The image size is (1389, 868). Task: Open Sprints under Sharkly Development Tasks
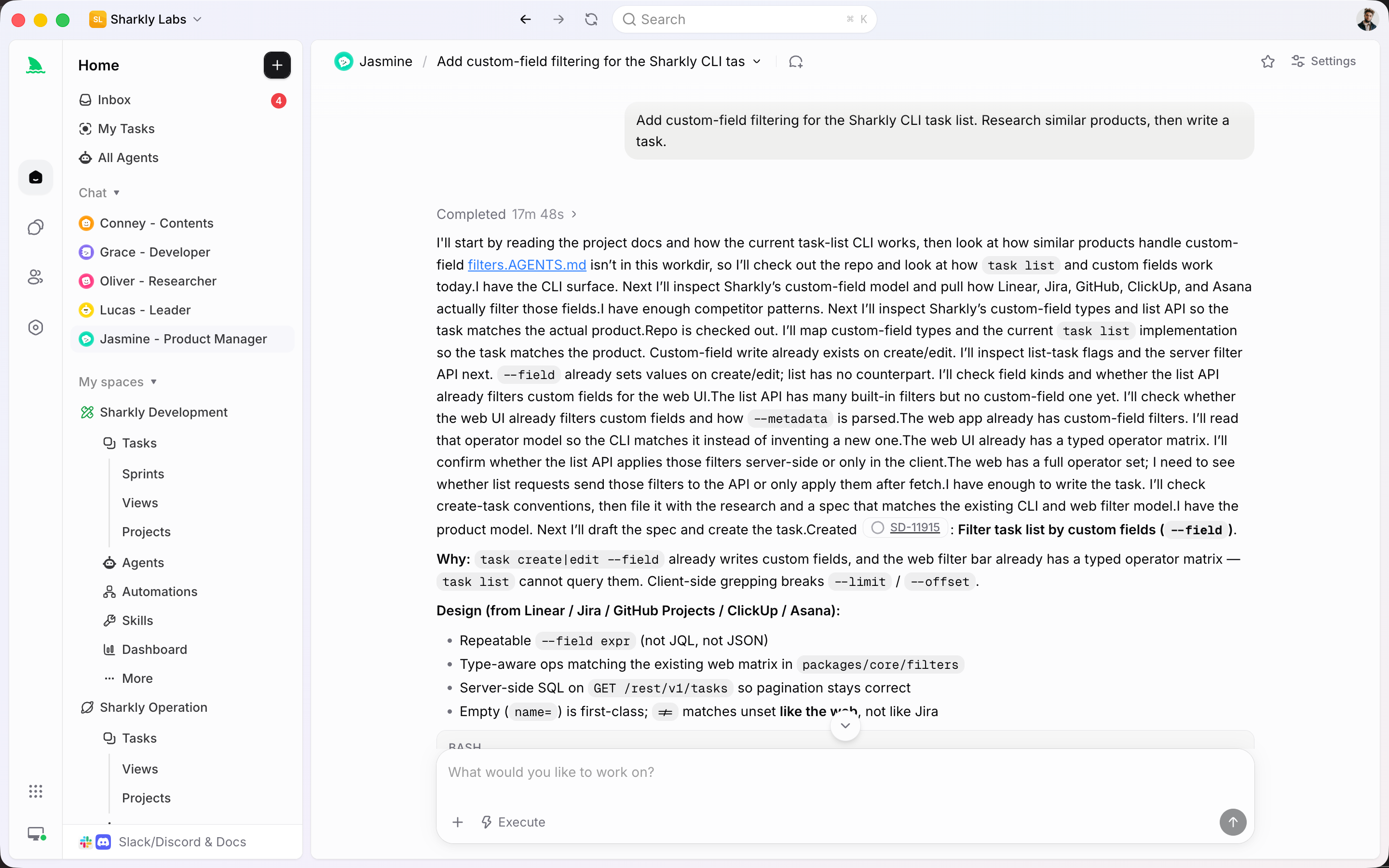(x=143, y=474)
